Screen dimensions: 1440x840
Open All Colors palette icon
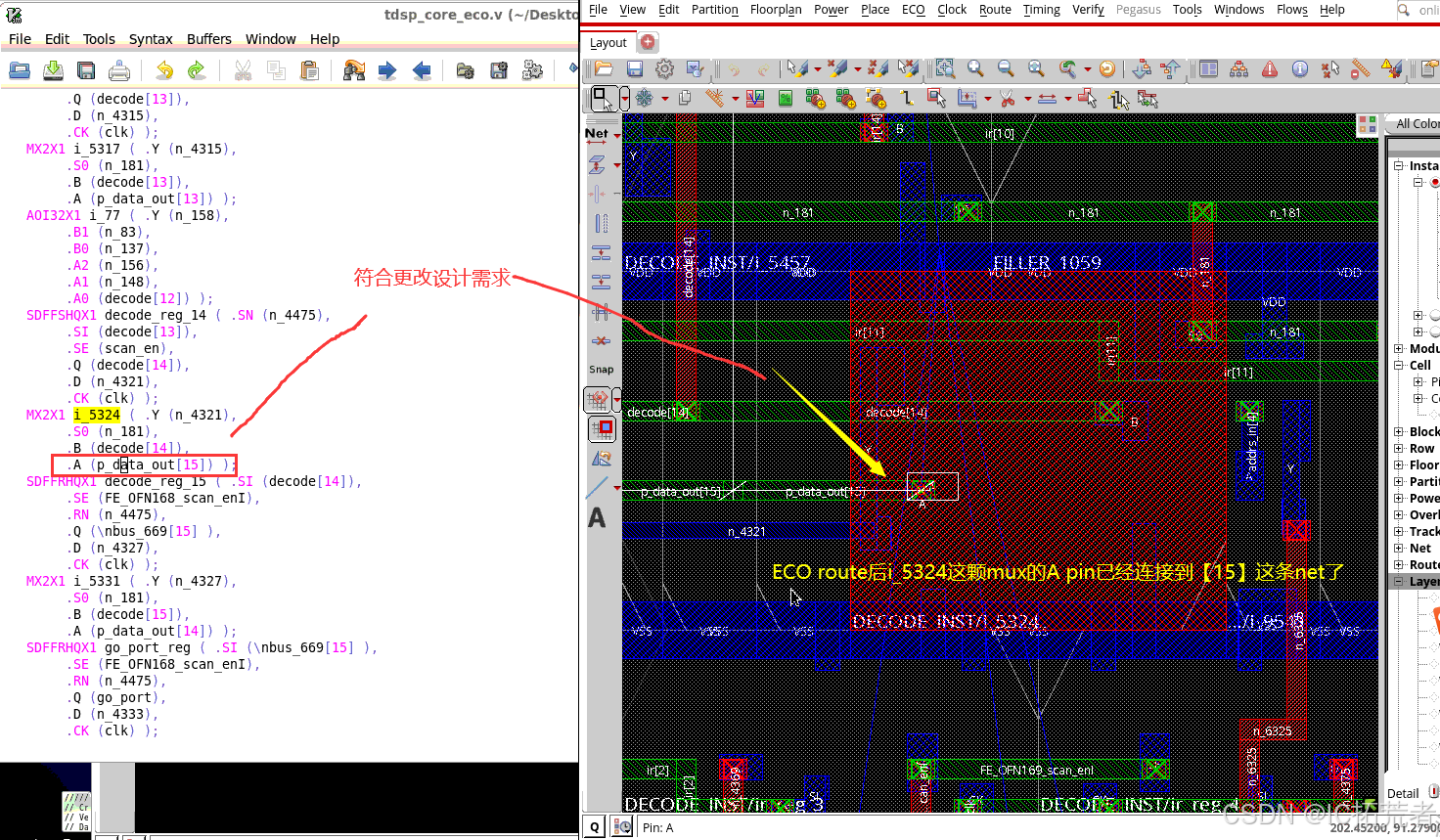1368,124
